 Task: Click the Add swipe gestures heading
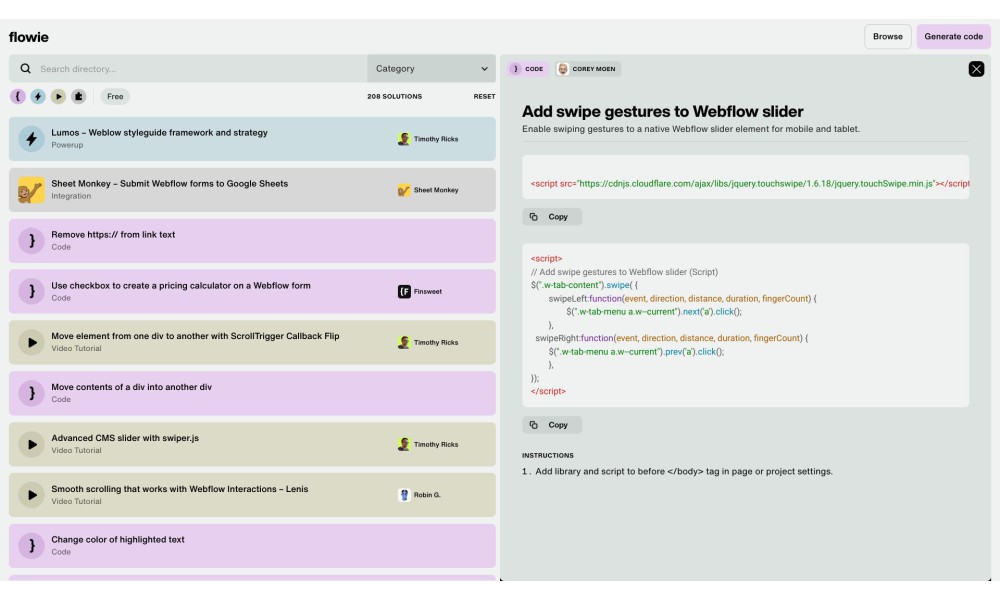coord(662,112)
